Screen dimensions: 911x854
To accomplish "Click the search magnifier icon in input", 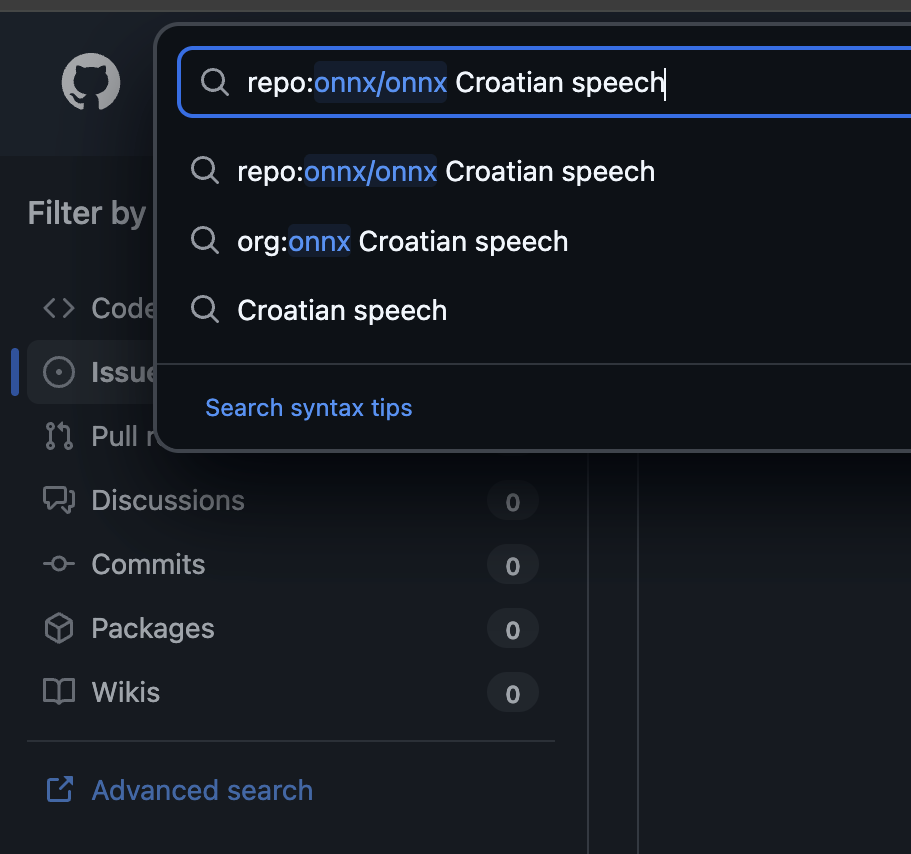I will [214, 82].
